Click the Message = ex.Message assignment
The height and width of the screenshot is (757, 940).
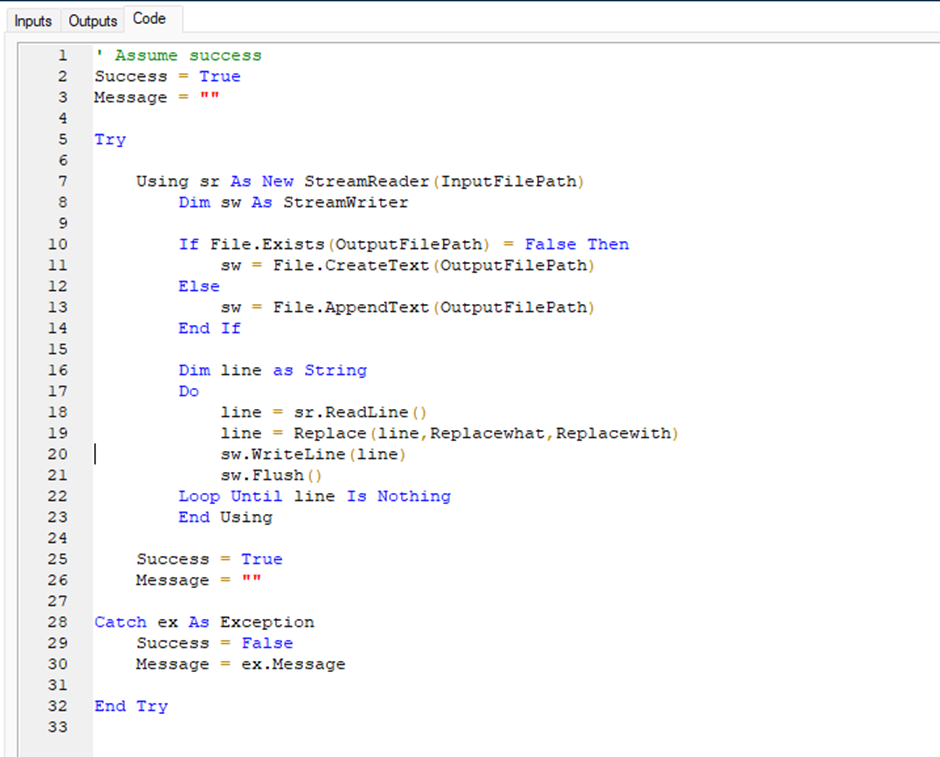(x=240, y=664)
